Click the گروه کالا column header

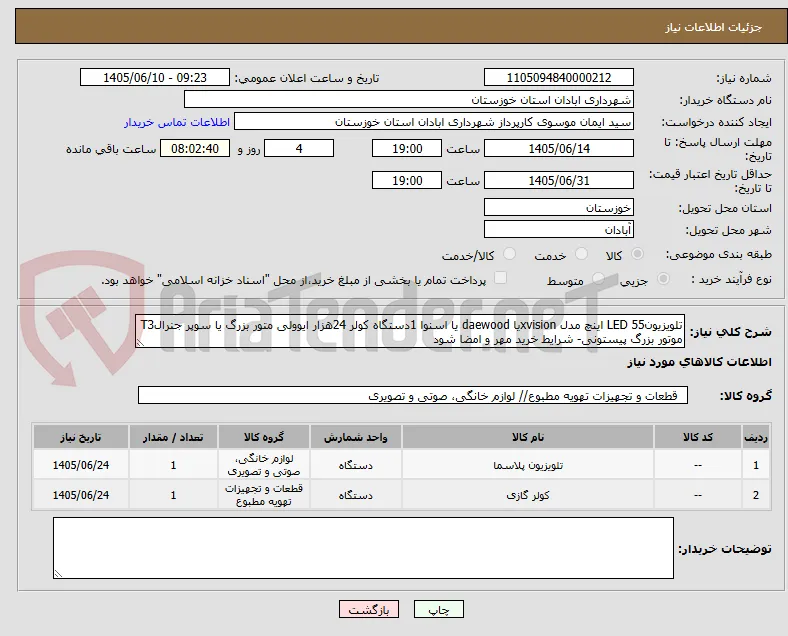[264, 437]
